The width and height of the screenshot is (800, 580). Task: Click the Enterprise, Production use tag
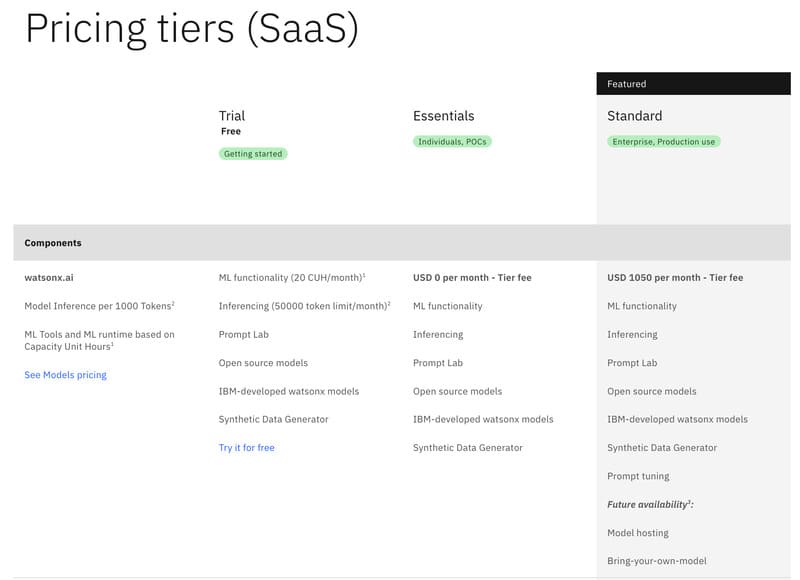[x=662, y=142]
